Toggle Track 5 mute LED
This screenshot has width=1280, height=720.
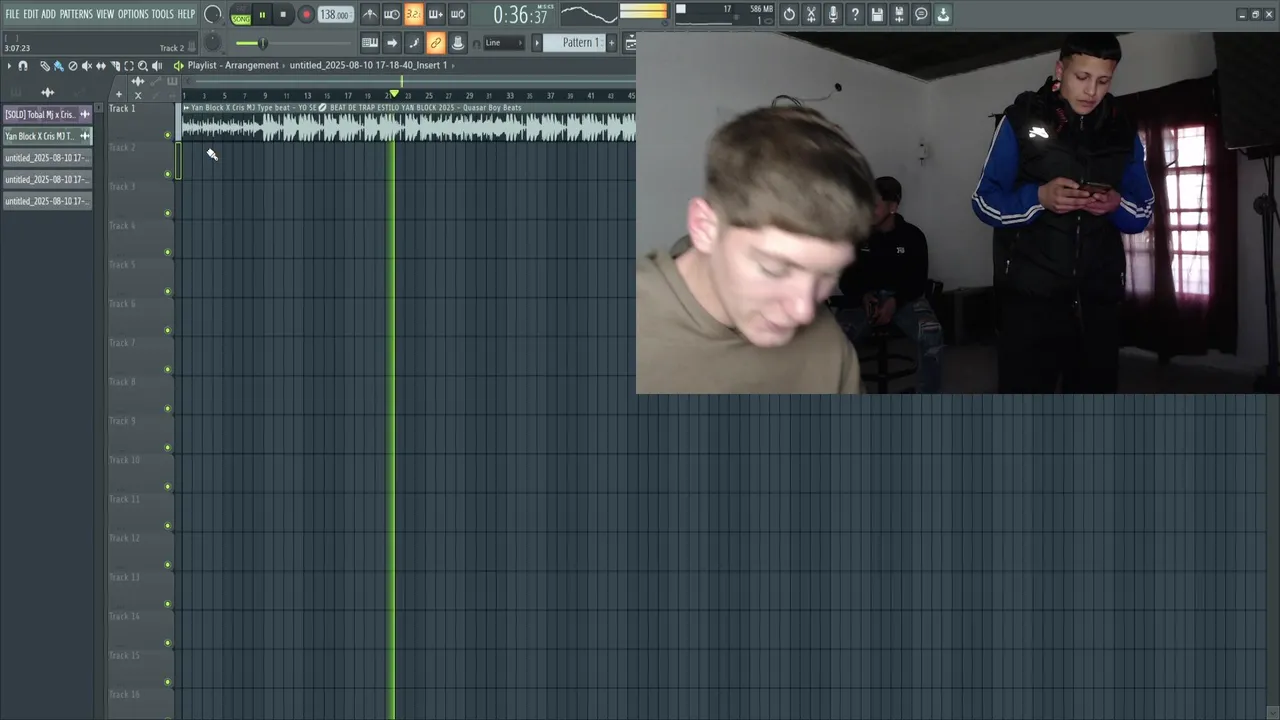168,291
